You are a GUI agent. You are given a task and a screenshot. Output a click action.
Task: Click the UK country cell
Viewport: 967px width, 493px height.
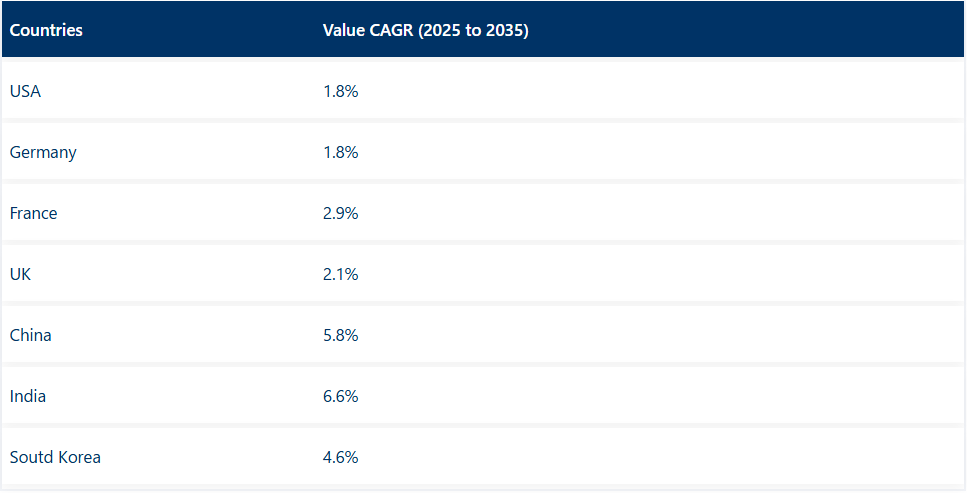tap(20, 274)
